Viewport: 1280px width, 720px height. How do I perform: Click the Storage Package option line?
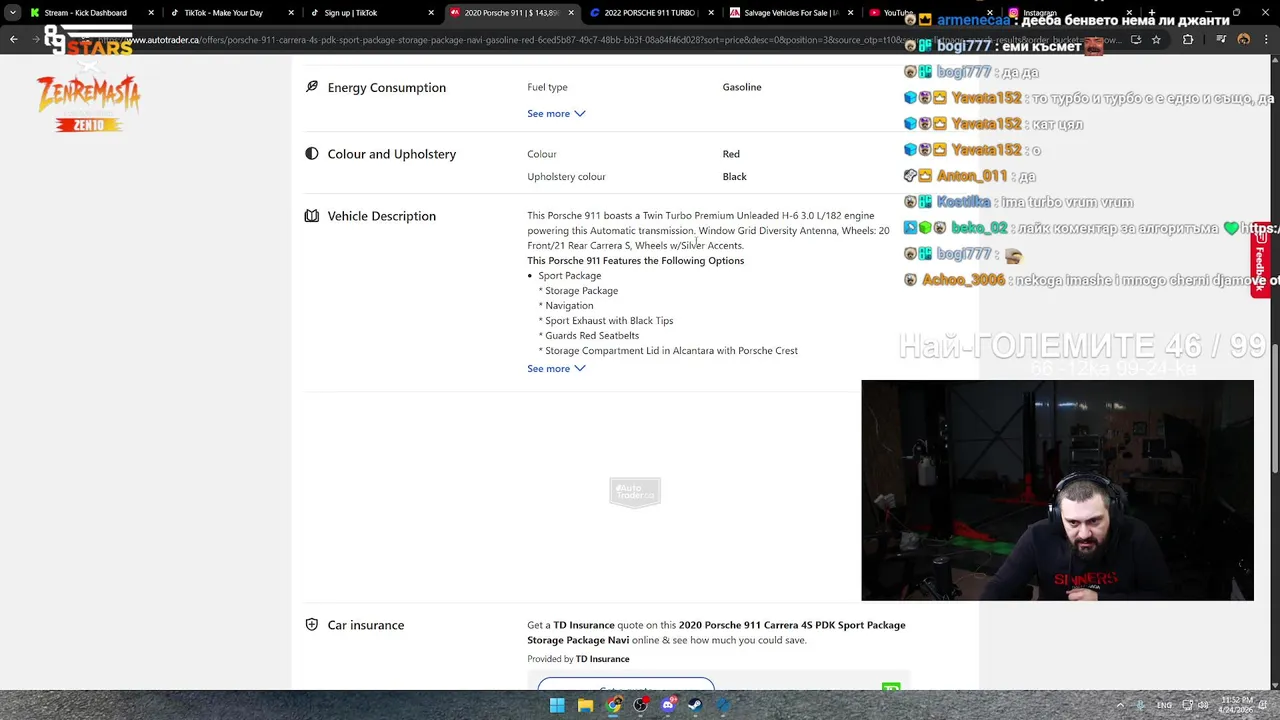point(578,290)
